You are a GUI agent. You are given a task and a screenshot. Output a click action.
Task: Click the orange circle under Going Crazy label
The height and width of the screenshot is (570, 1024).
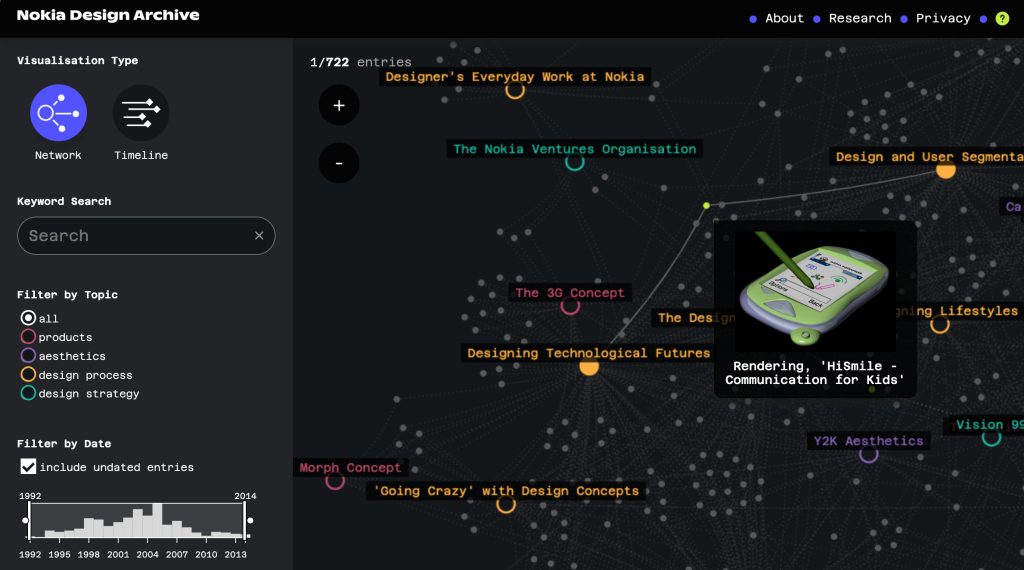506,504
